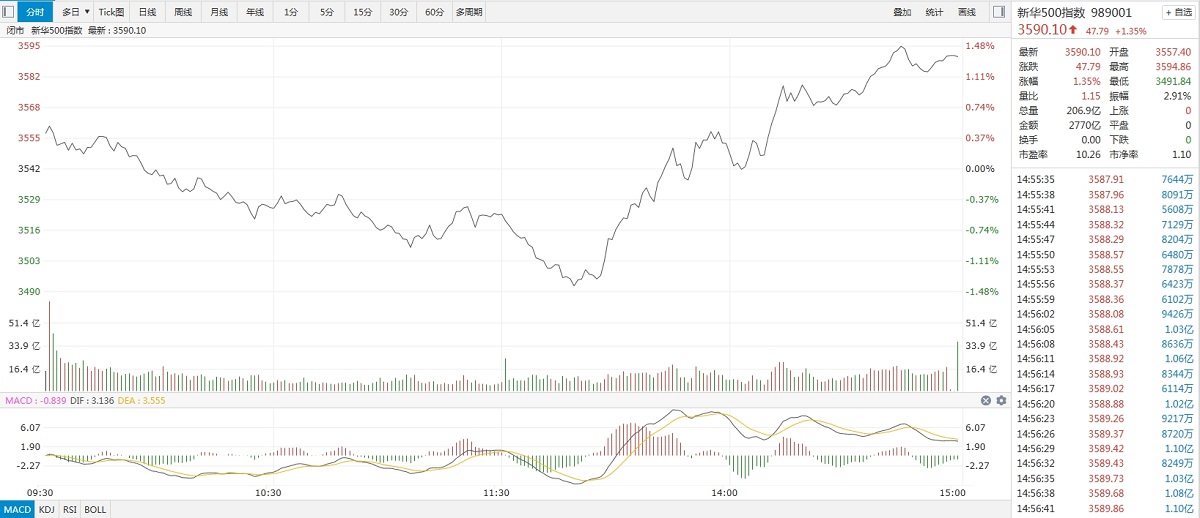Select the 15分 period
This screenshot has width=1200, height=518.
tap(361, 12)
